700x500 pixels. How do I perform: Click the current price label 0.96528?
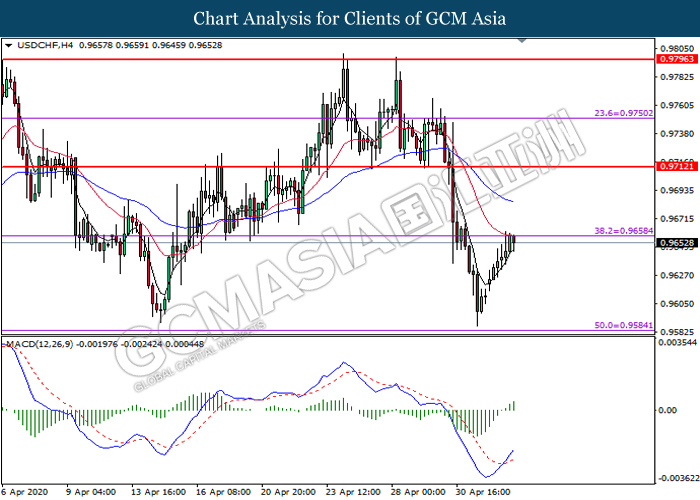(x=677, y=243)
